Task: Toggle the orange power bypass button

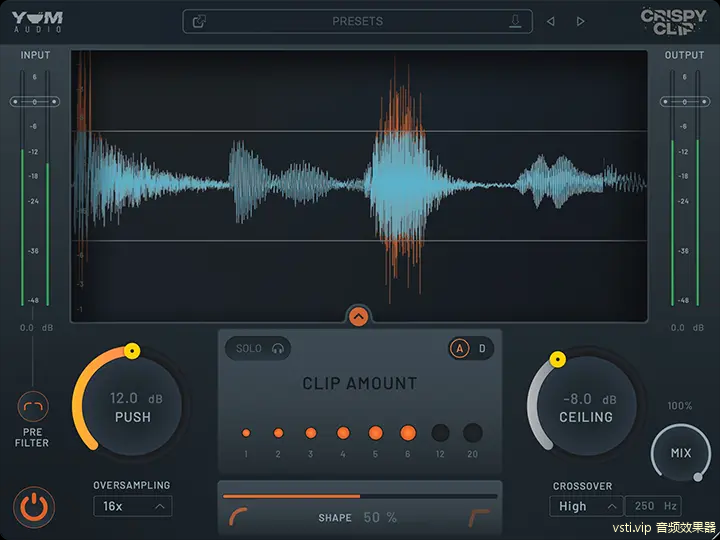Action: (34, 508)
